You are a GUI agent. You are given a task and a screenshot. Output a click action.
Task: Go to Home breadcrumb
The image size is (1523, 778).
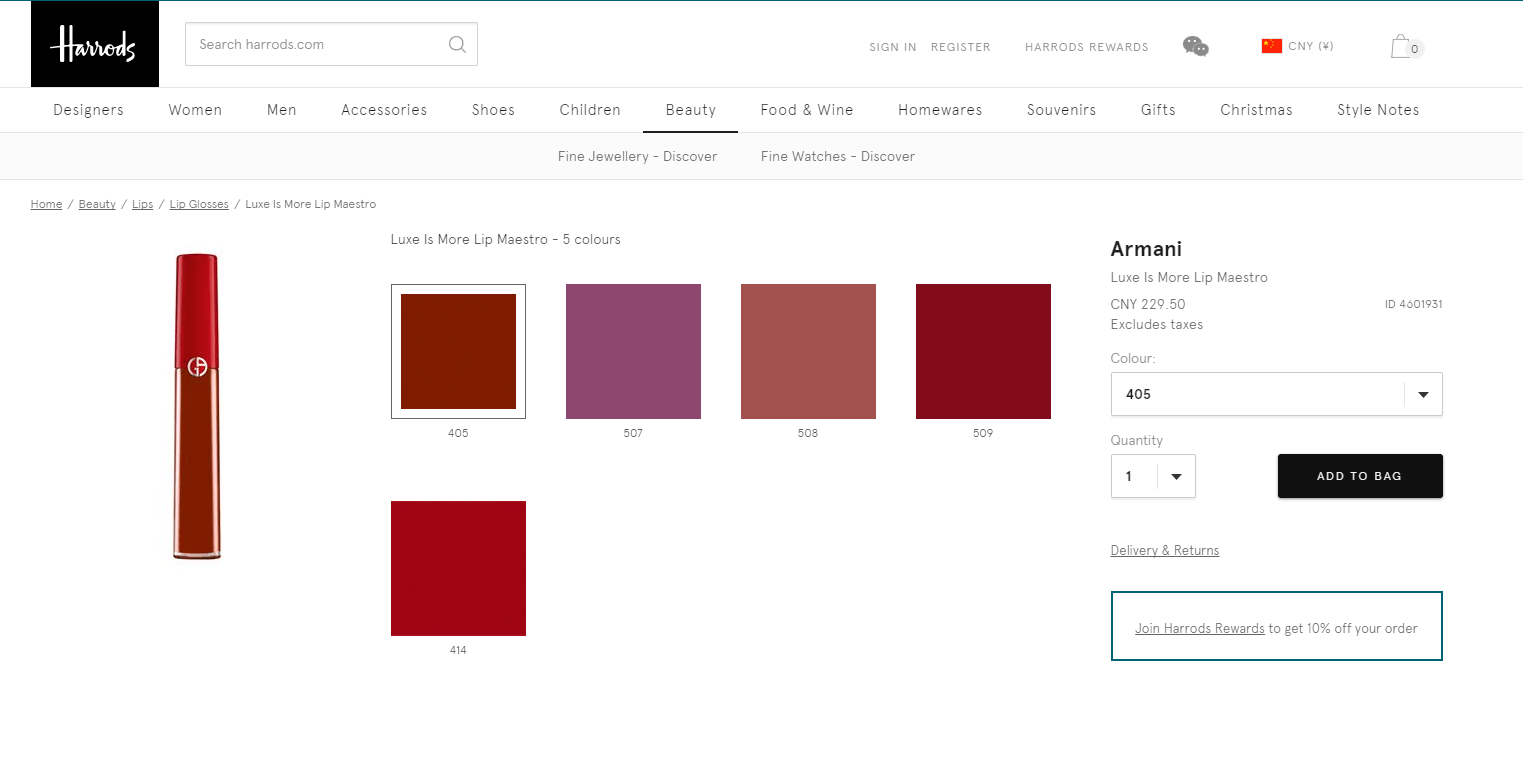46,204
